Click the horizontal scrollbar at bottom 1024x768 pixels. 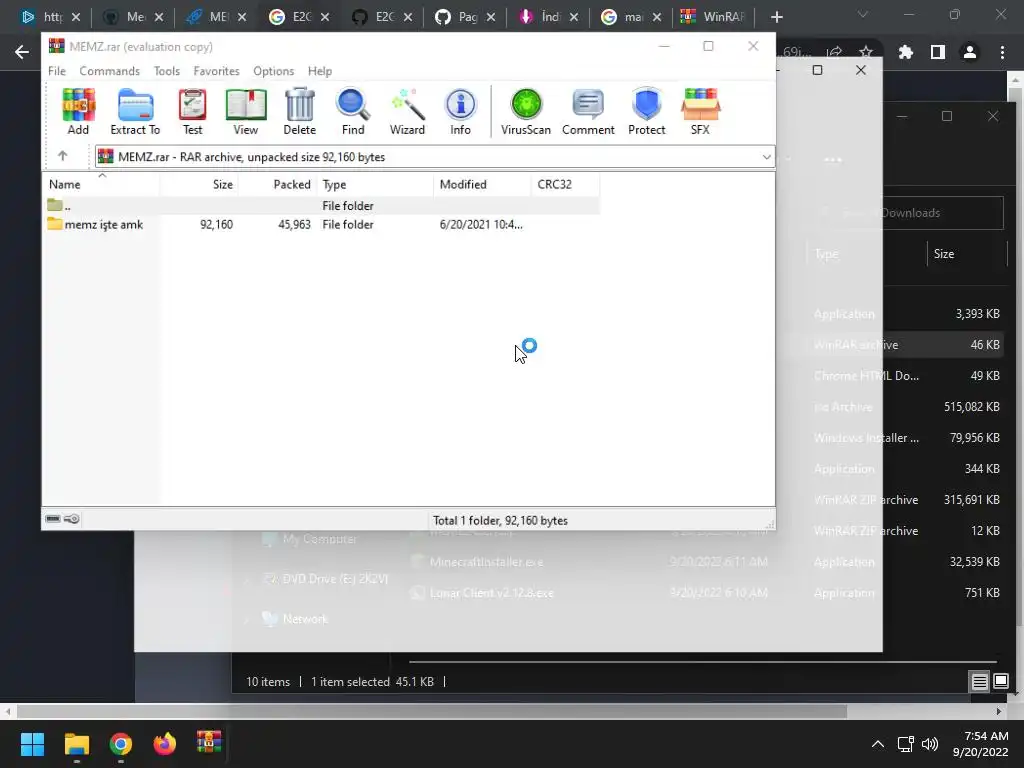click(431, 711)
